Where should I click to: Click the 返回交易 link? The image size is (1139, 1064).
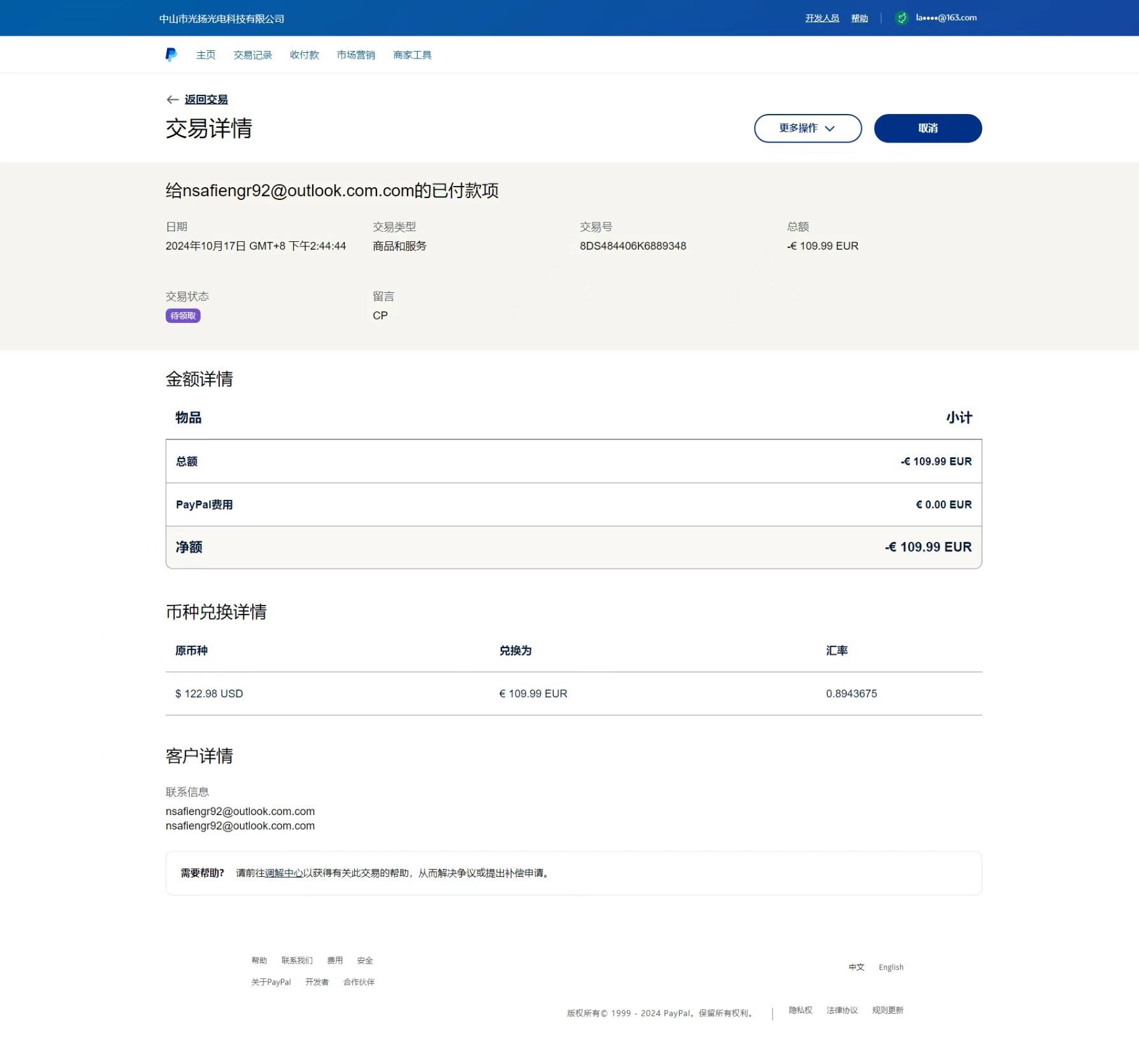(x=206, y=99)
